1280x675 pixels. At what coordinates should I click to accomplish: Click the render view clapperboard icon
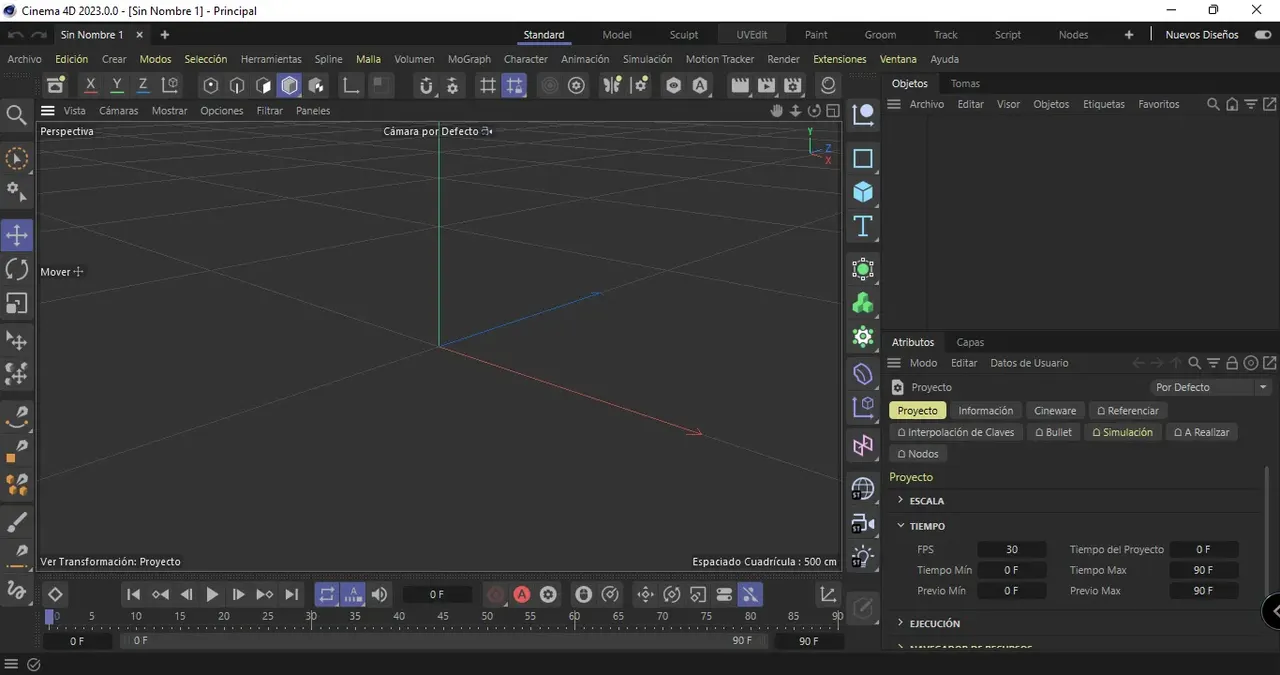pyautogui.click(x=740, y=86)
